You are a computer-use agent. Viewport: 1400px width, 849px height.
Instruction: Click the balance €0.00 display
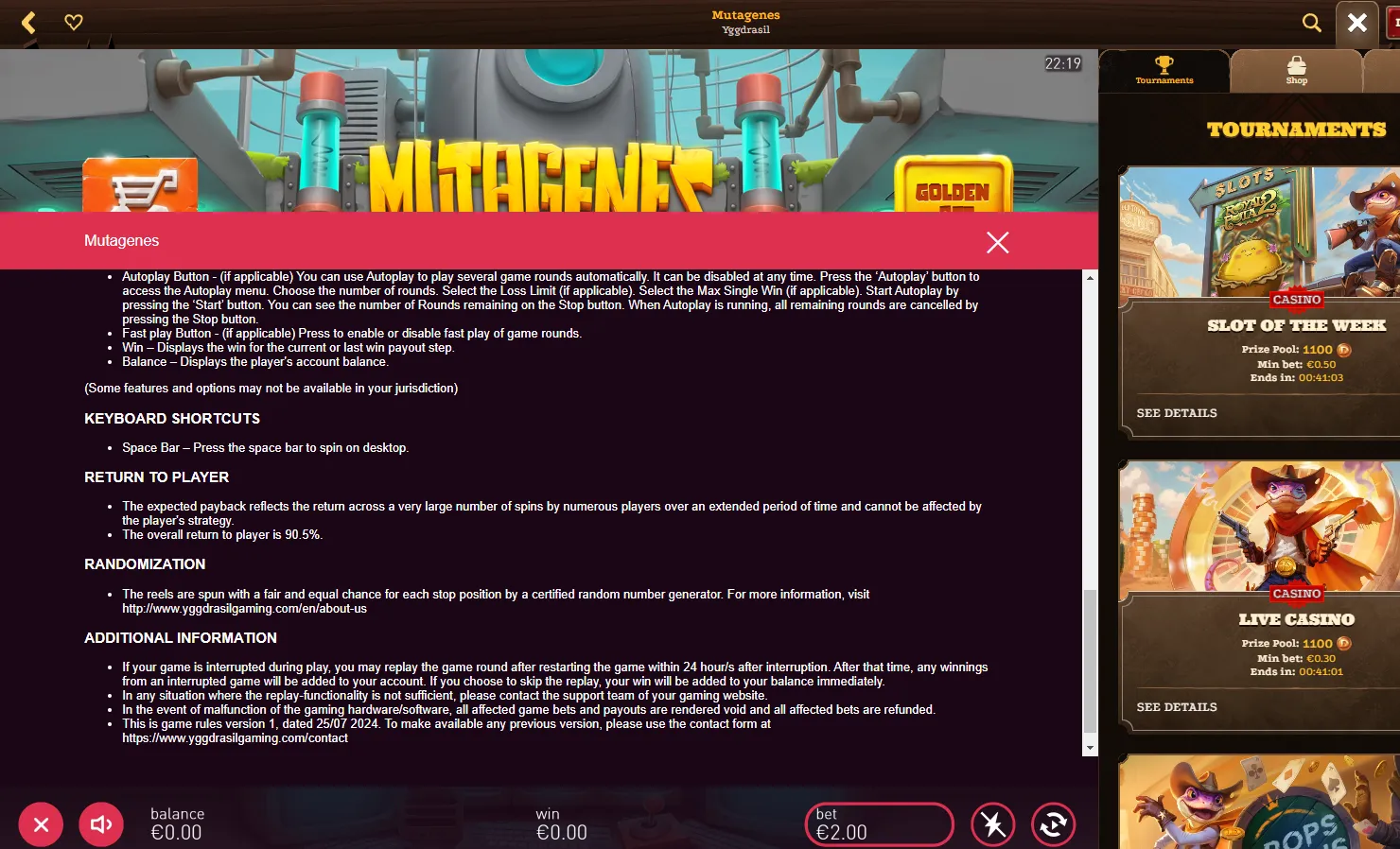pos(177,824)
